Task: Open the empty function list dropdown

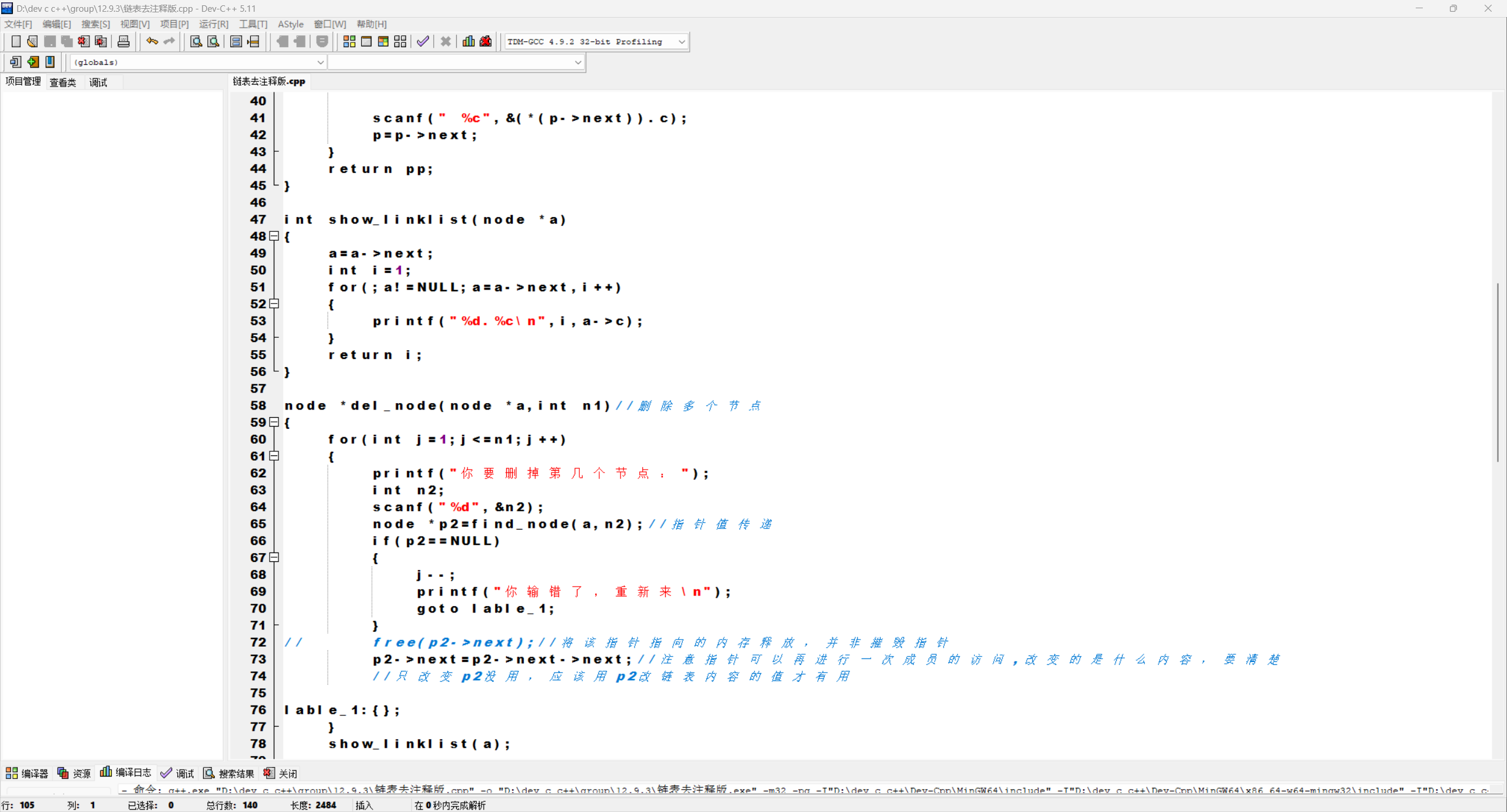Action: tap(577, 62)
